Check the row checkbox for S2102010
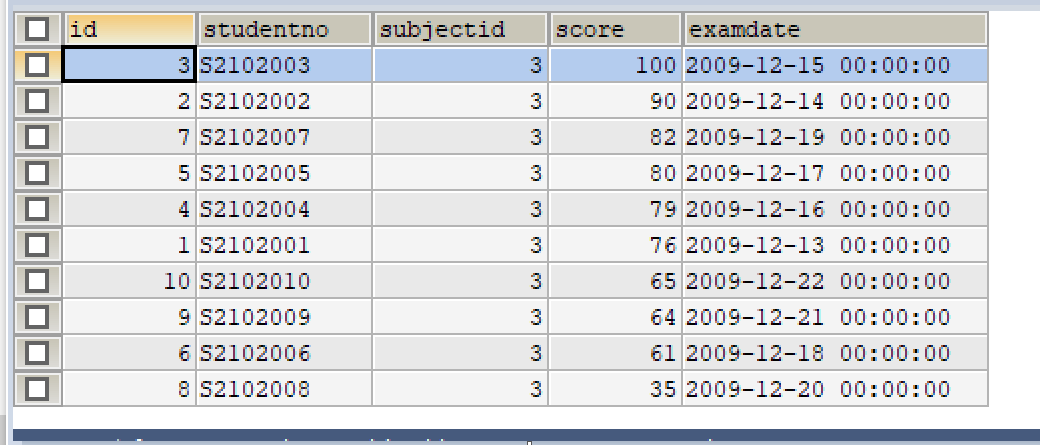 [37, 281]
